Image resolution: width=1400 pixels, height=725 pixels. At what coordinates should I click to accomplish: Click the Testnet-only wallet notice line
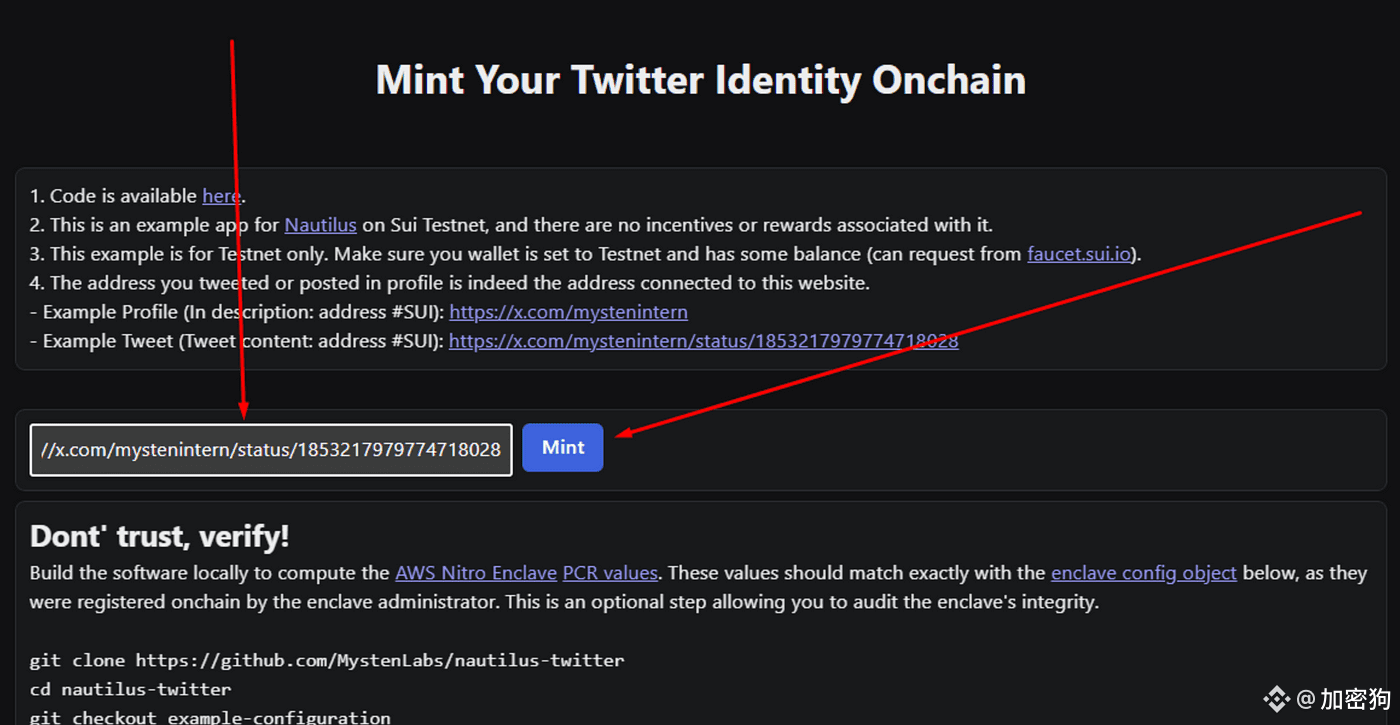(x=585, y=254)
